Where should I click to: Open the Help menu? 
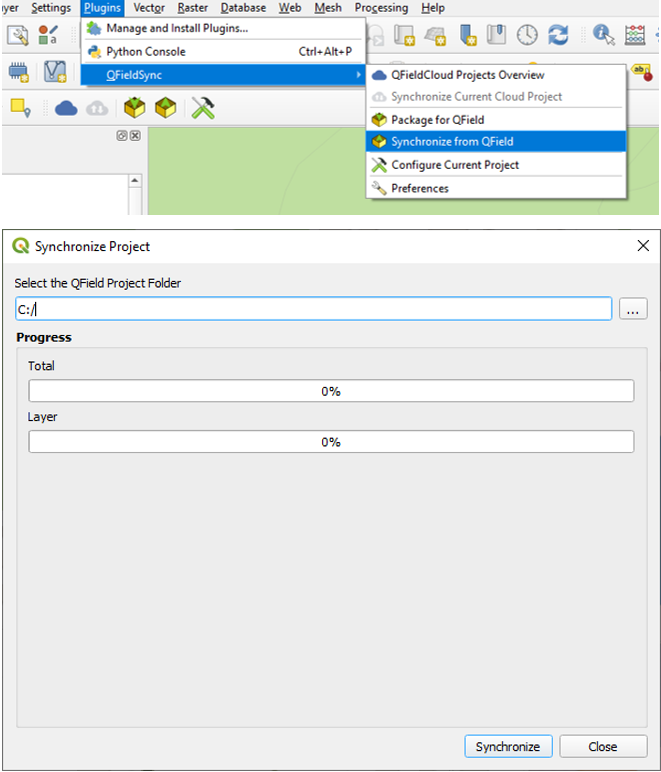click(x=433, y=8)
